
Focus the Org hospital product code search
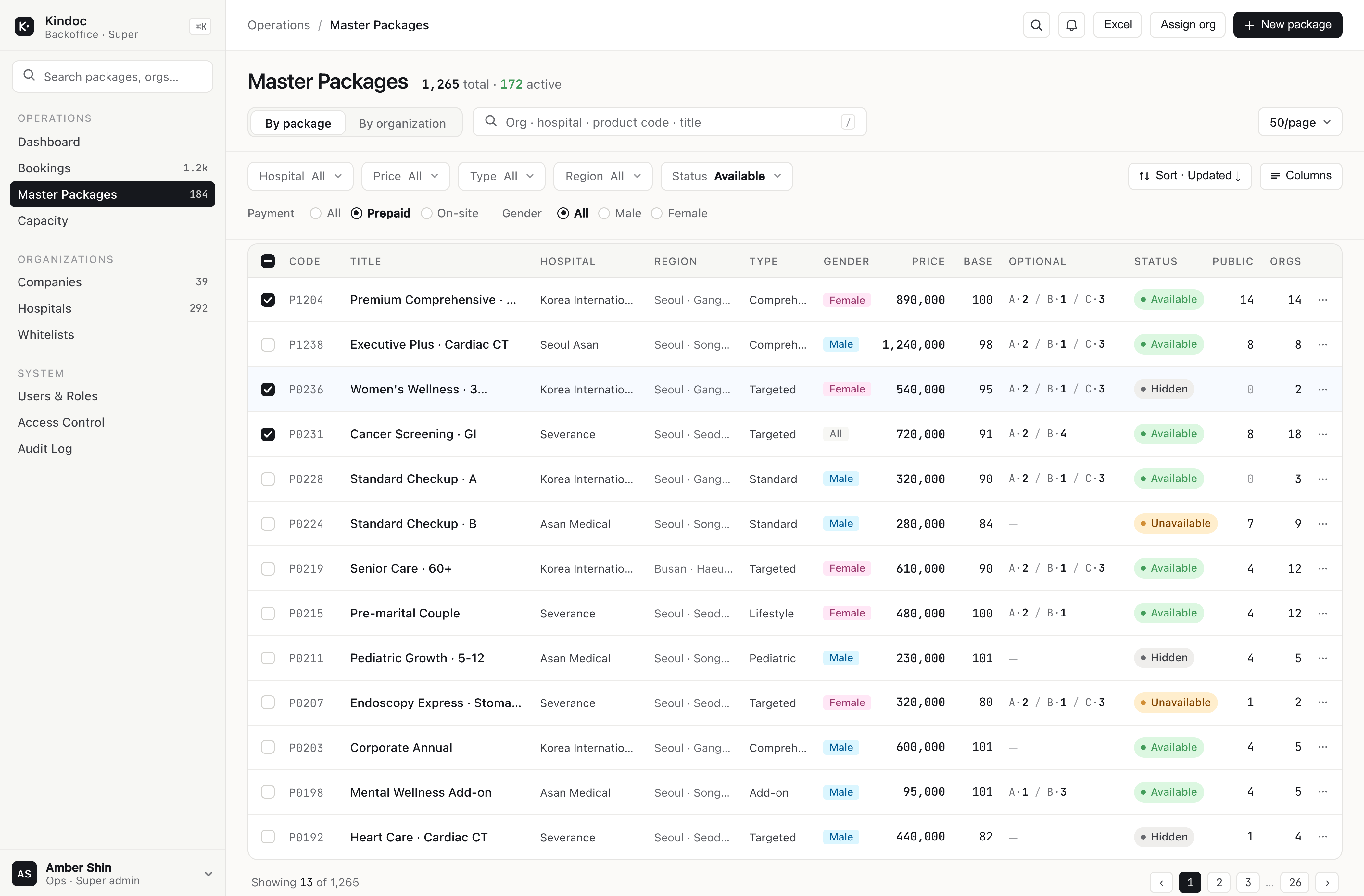pos(669,122)
